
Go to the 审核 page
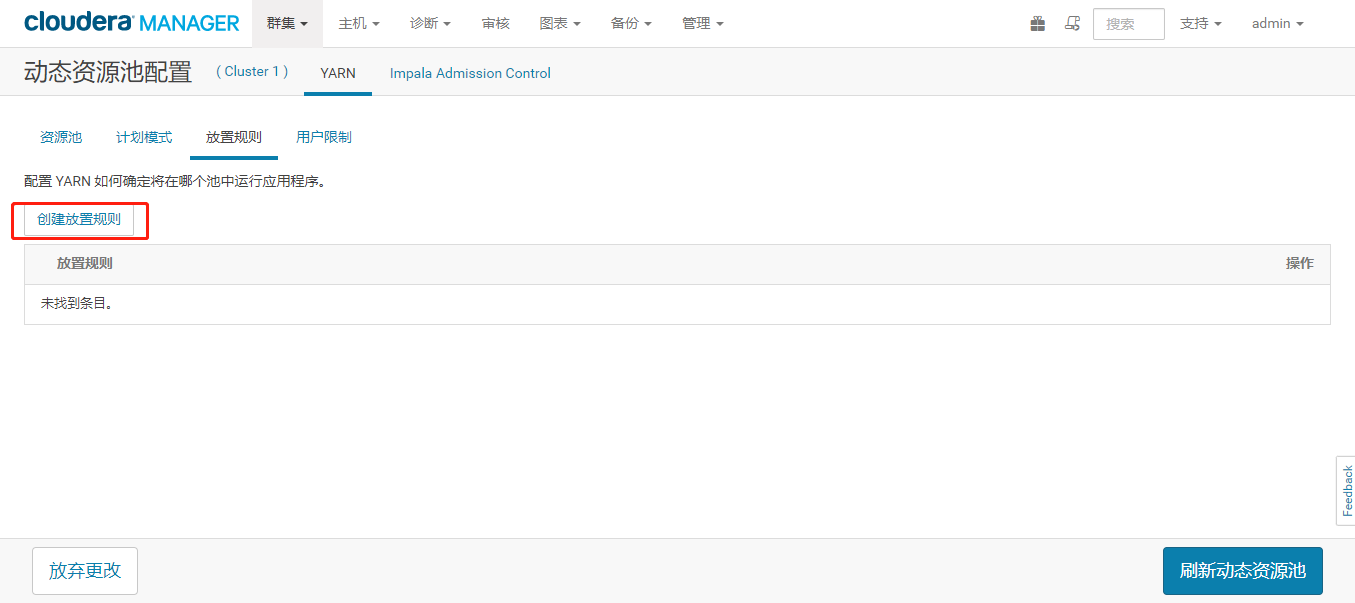495,23
